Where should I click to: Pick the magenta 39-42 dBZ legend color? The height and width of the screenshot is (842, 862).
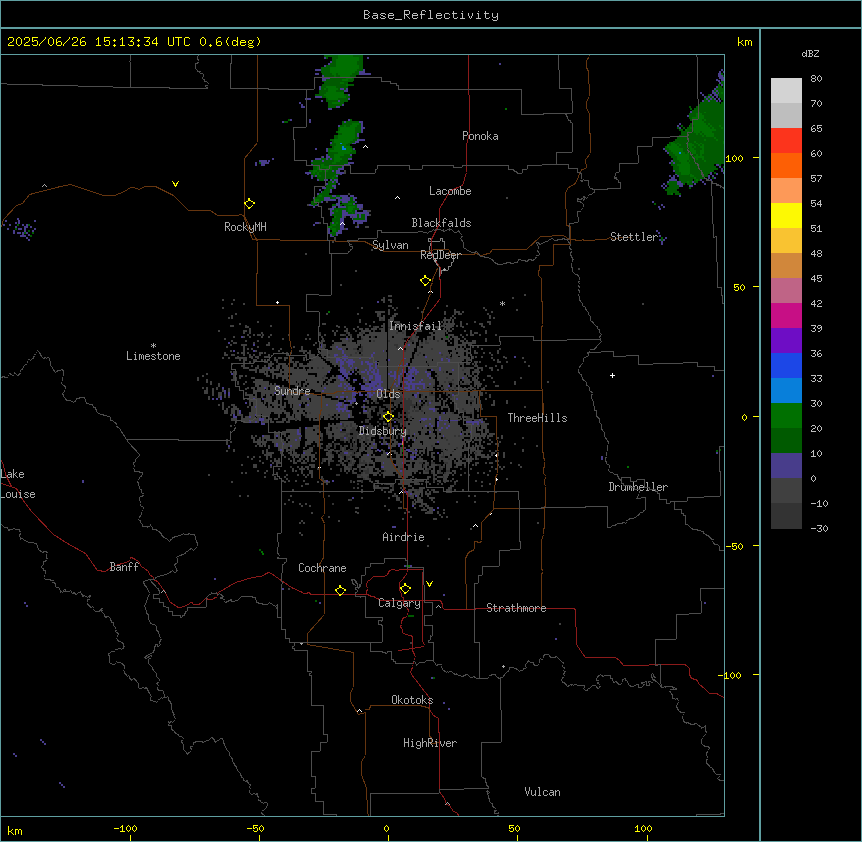coord(786,316)
